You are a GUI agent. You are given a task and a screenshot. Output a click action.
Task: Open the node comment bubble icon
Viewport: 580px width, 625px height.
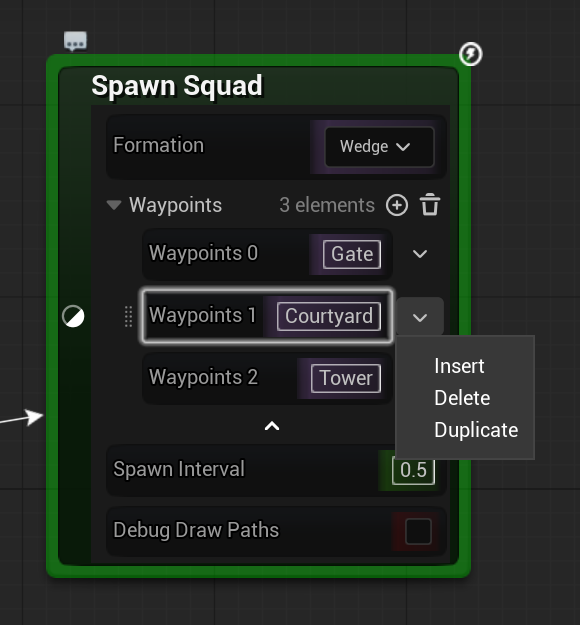click(75, 41)
